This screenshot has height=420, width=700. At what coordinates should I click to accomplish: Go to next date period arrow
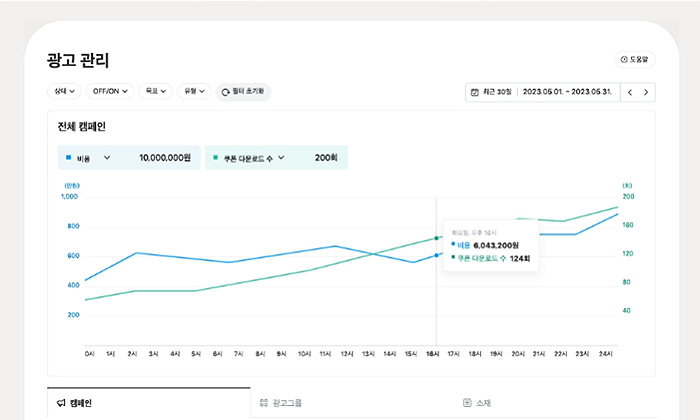tap(646, 92)
